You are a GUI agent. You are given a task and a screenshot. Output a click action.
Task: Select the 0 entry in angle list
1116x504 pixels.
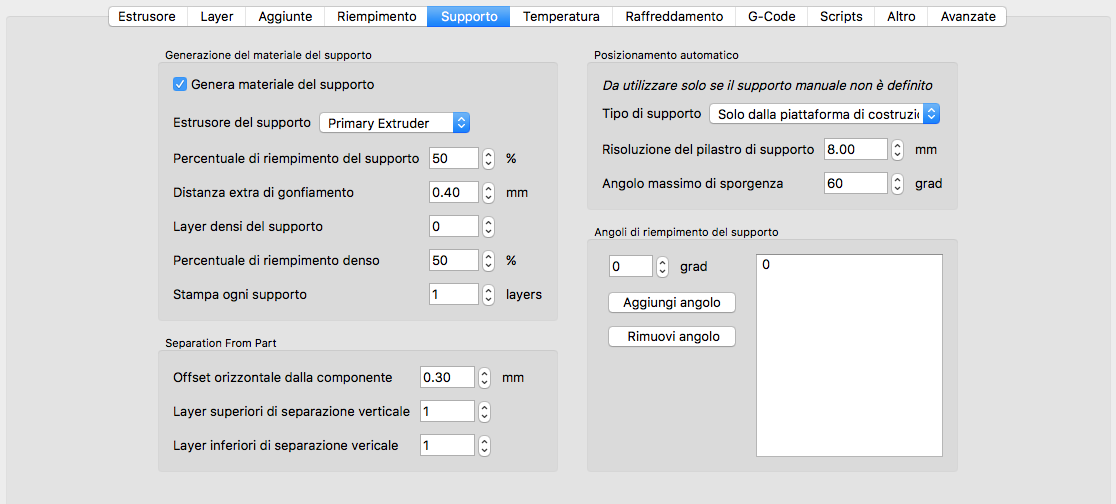pyautogui.click(x=766, y=266)
